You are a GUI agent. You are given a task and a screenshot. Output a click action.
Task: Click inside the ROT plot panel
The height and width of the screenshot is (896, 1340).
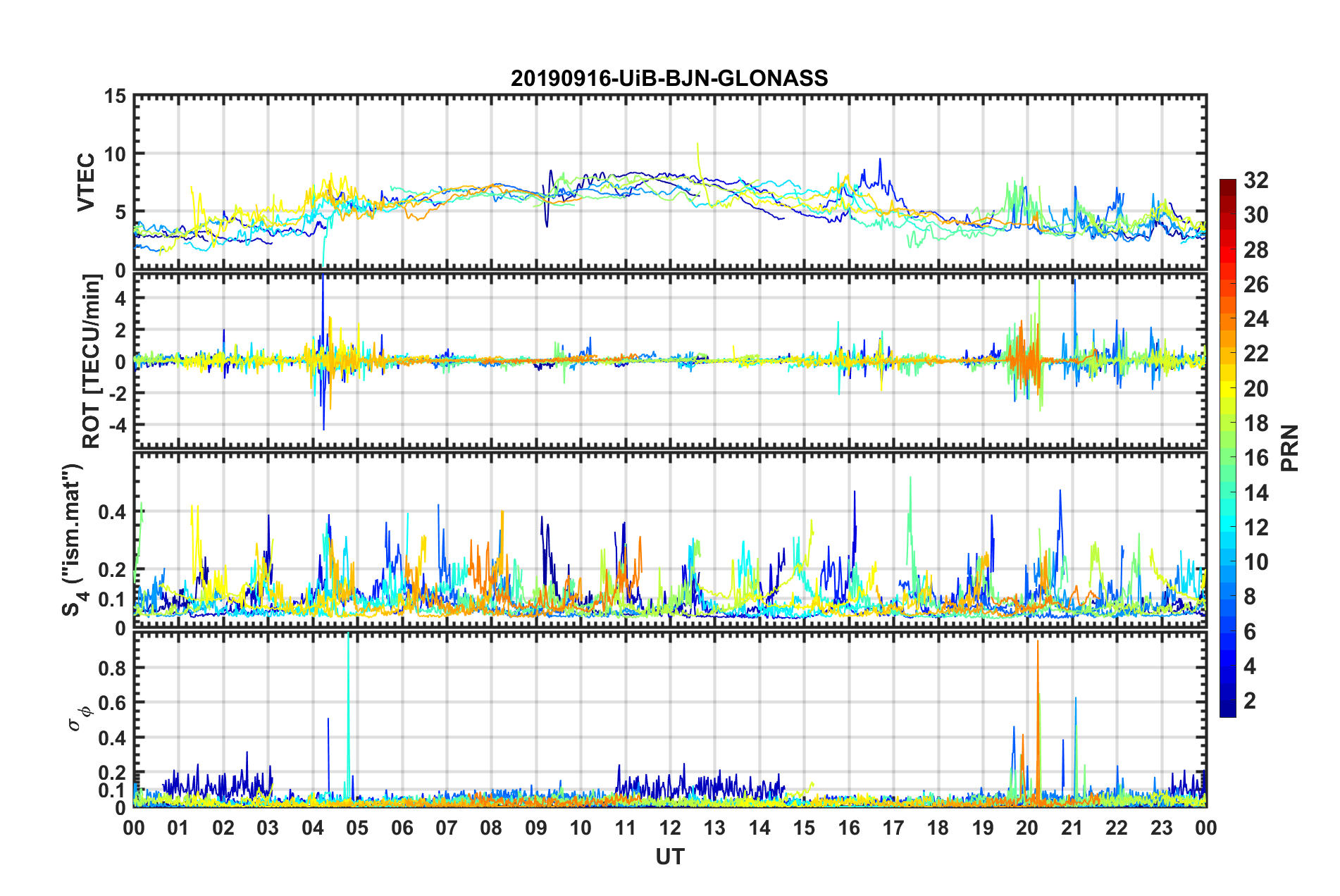[x=670, y=361]
